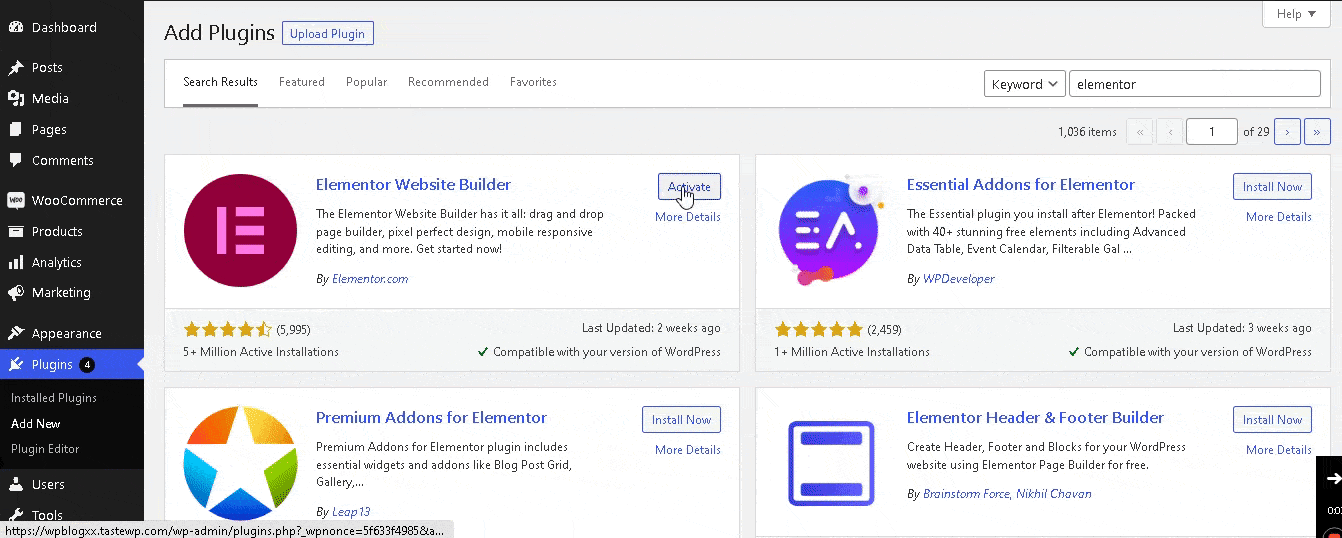
Task: Open More Details for Elementor Website Builder
Action: click(688, 217)
